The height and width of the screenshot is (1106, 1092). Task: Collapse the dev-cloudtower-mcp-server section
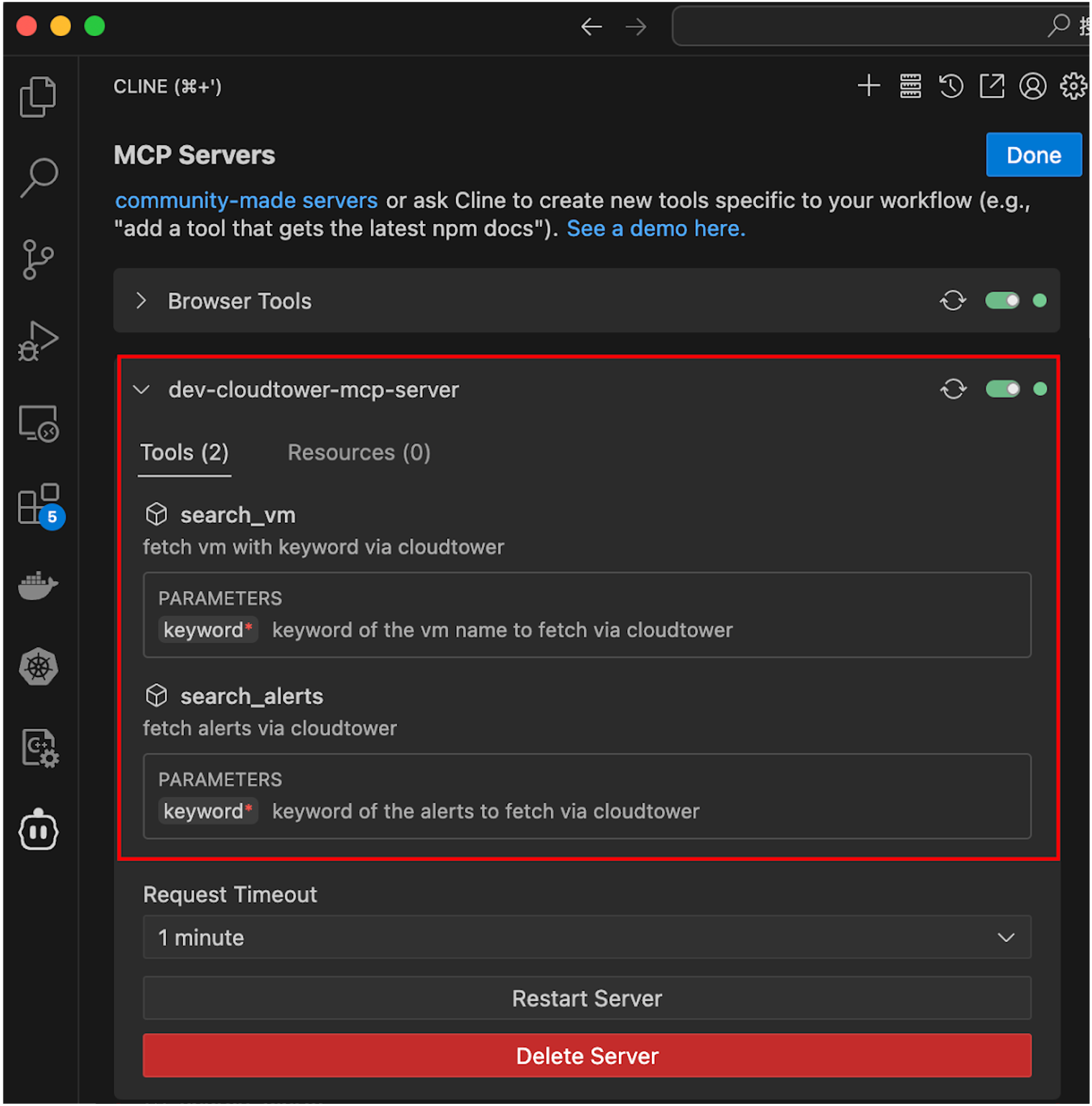141,390
